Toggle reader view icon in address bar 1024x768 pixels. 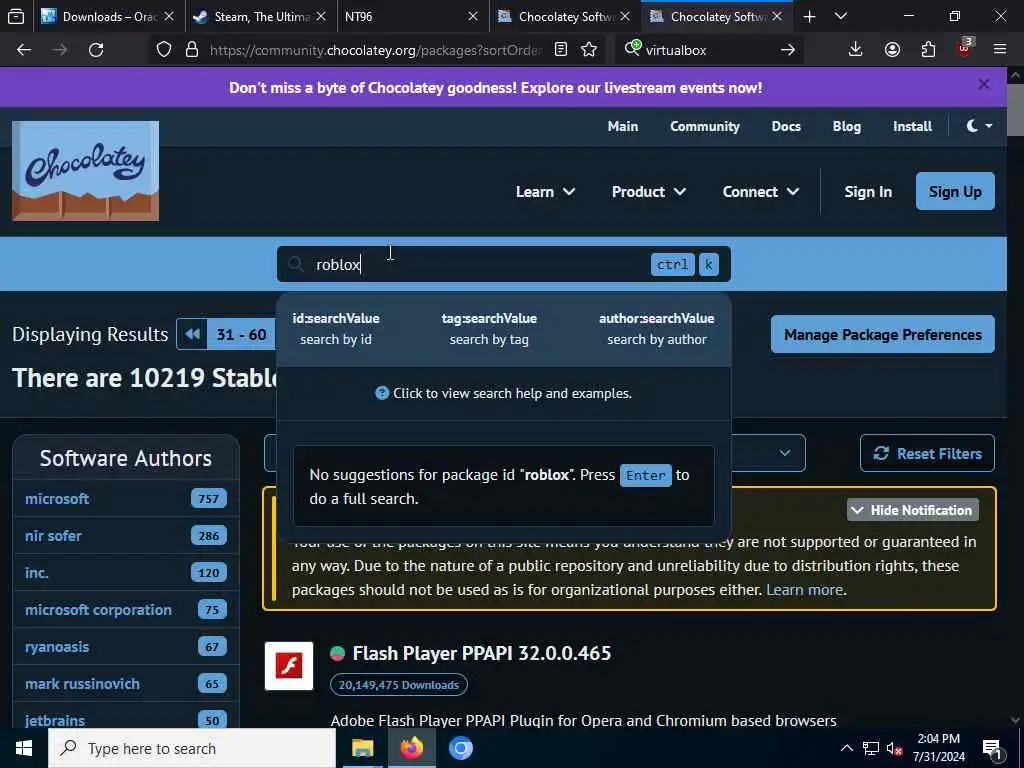561,50
